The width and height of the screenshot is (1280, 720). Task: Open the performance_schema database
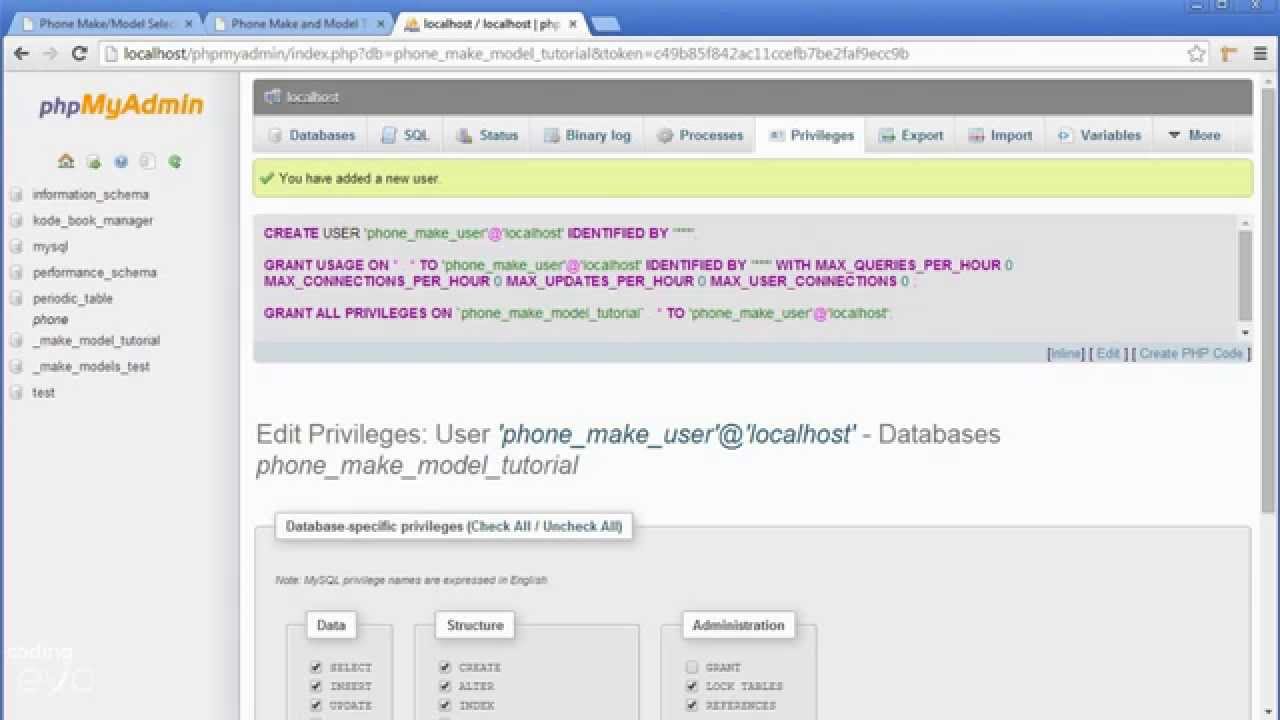[x=94, y=273]
